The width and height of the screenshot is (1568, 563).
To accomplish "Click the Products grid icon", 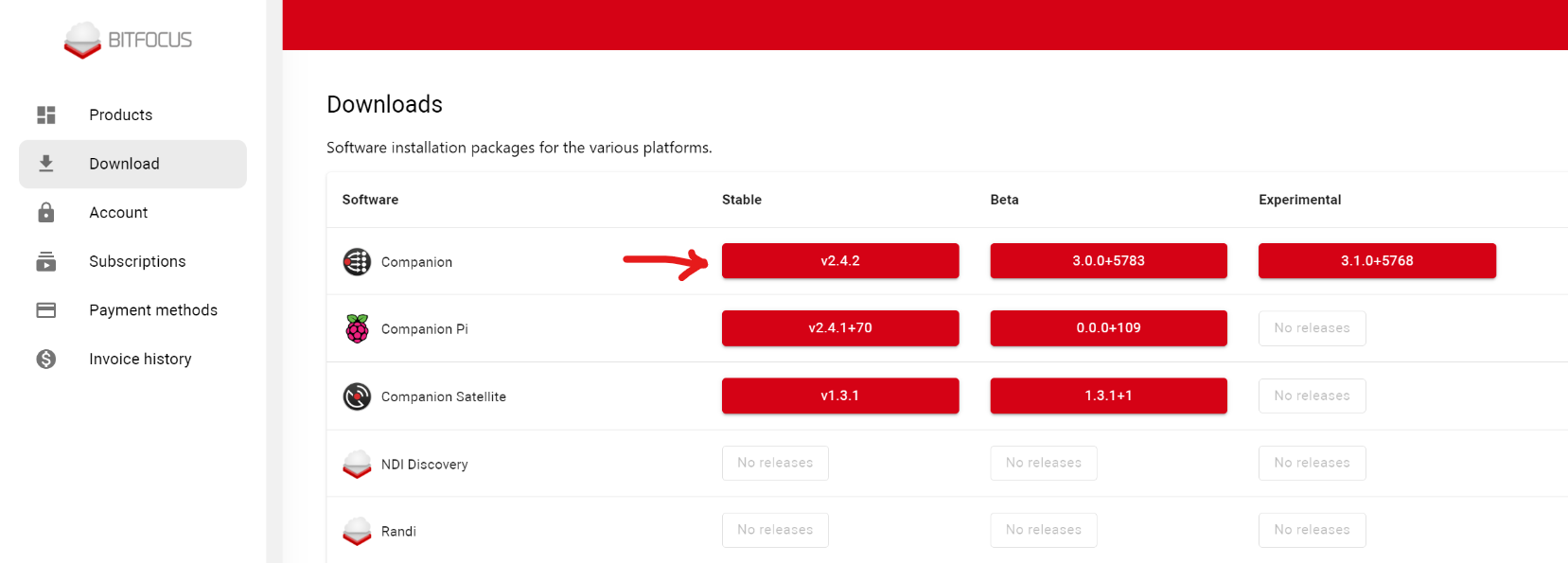I will pos(46,114).
